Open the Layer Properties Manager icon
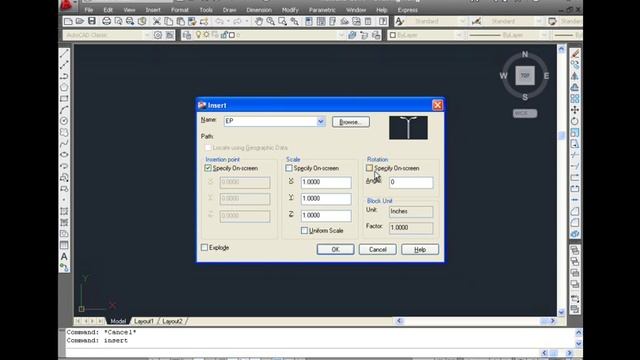The height and width of the screenshot is (360, 640). tap(187, 35)
